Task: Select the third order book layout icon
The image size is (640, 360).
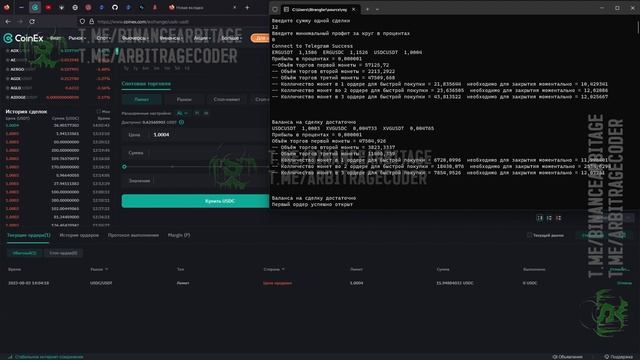Action: 558,218
